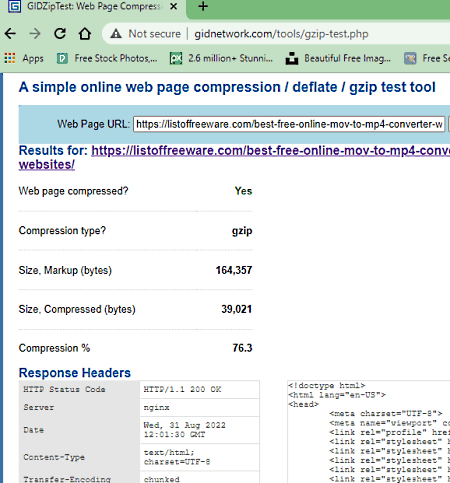Select the 'Server' header cell
The width and height of the screenshot is (450, 483).
[x=79, y=407]
